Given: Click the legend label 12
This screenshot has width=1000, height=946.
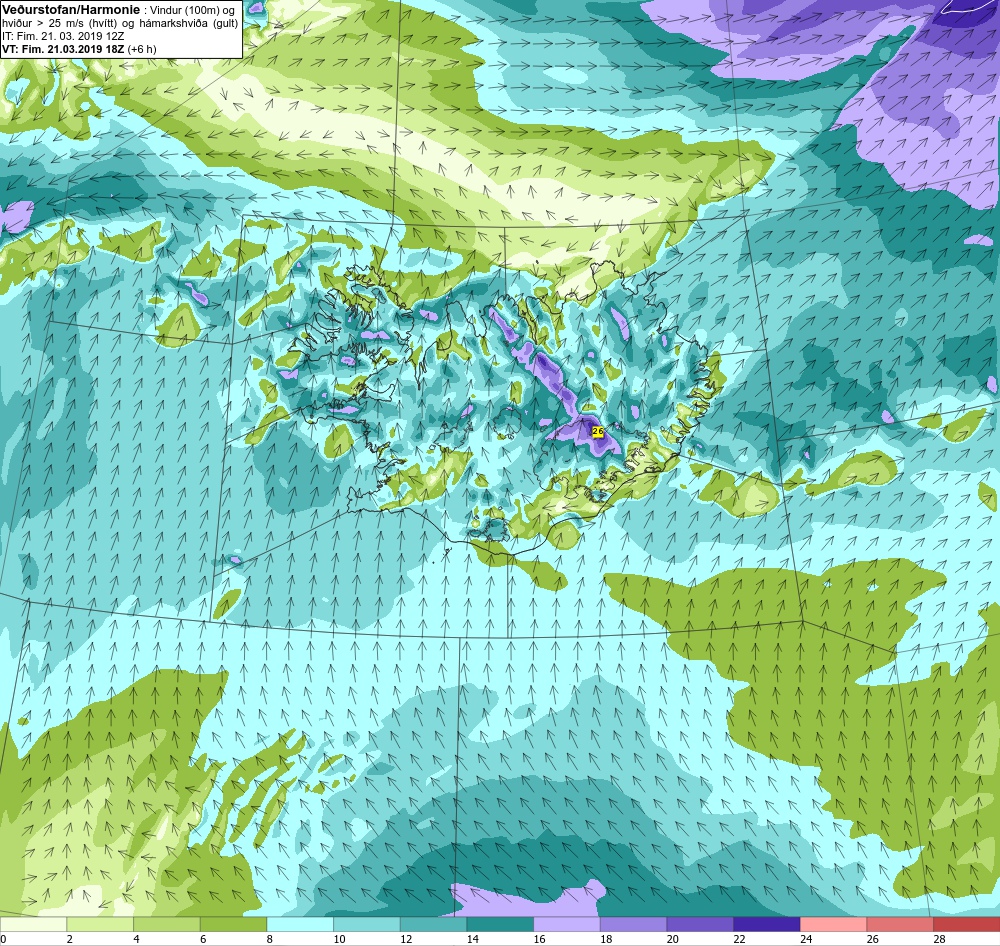Looking at the screenshot, I should click(x=406, y=939).
